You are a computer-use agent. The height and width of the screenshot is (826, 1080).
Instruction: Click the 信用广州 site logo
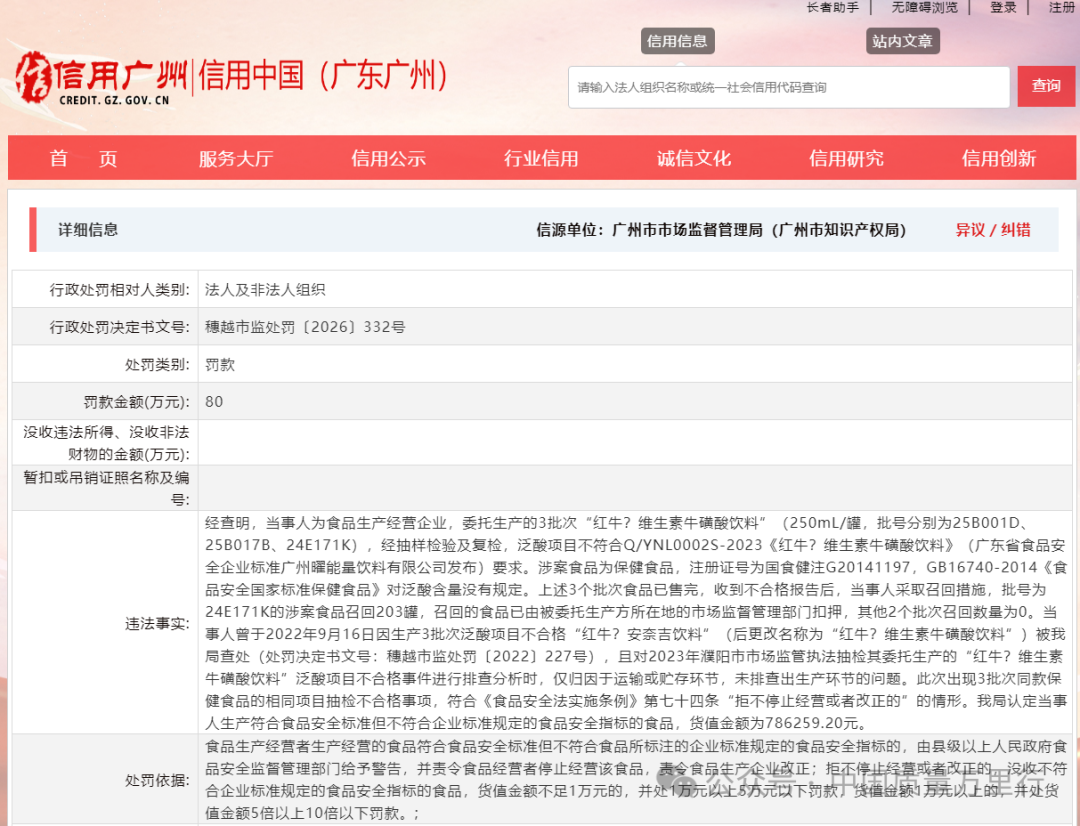click(x=102, y=78)
